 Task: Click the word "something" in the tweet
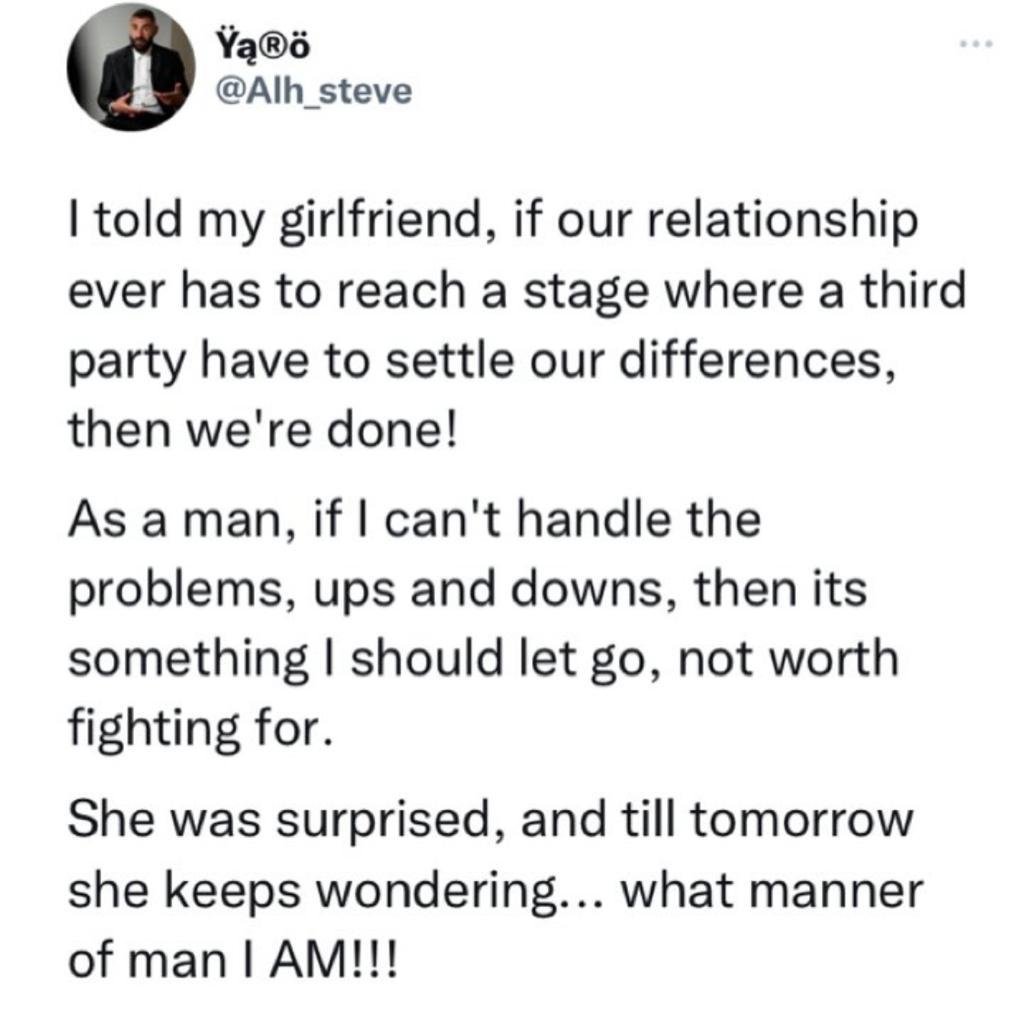pos(188,660)
